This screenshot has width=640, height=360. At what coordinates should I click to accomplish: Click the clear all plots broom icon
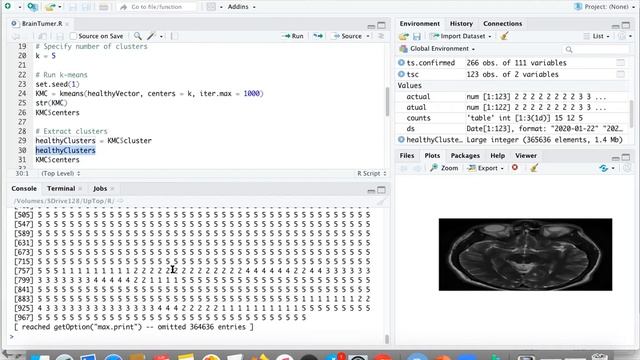[534, 168]
